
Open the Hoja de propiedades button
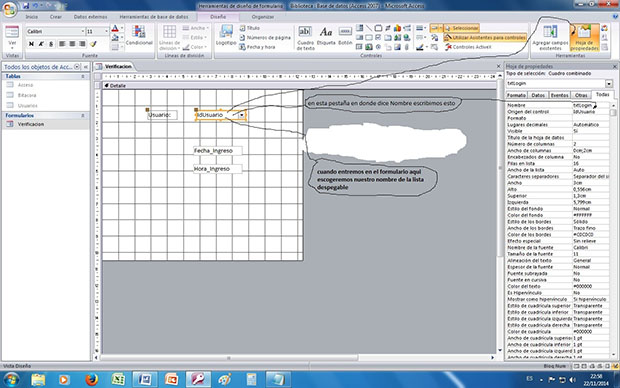584,38
